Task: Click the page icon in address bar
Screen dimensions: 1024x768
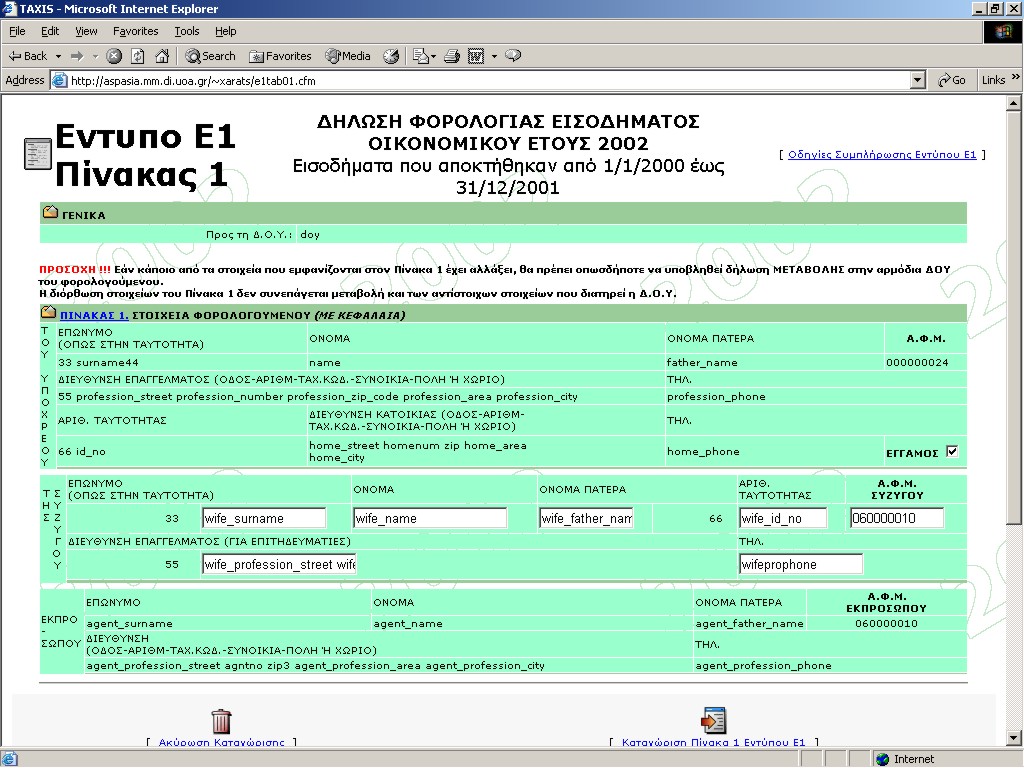Action: click(x=59, y=80)
